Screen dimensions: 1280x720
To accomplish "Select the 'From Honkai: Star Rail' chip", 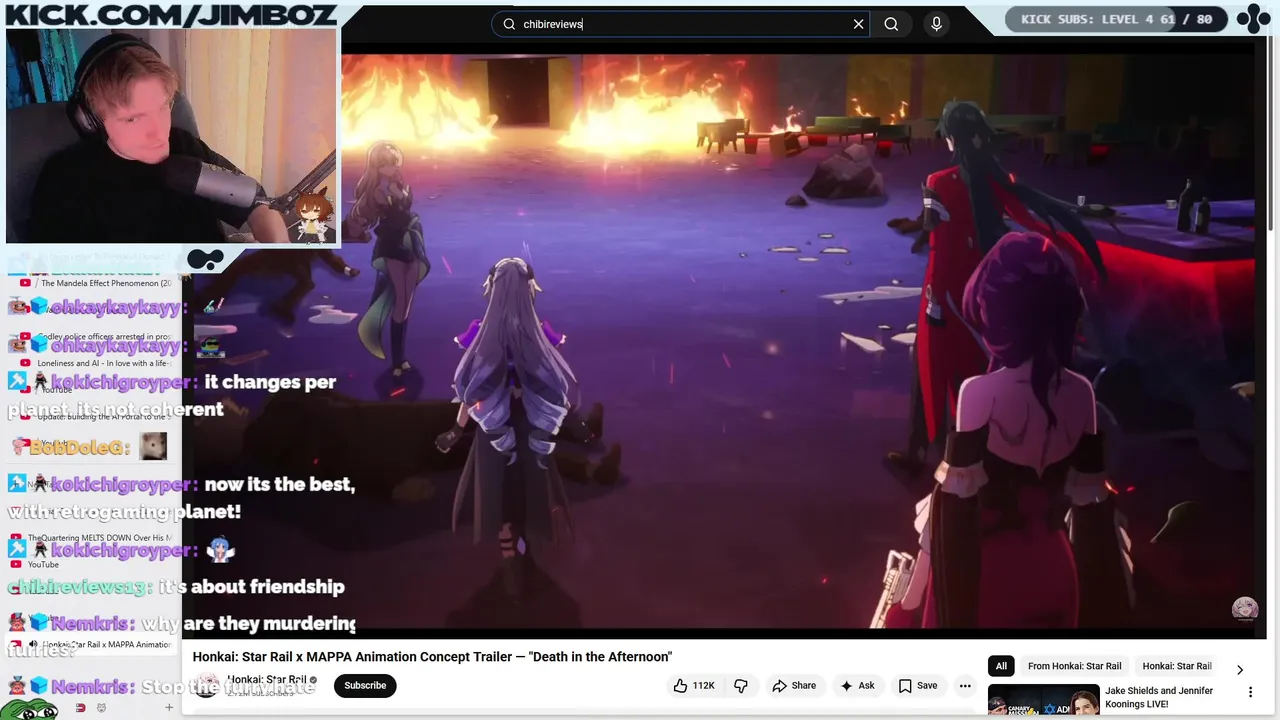I will tap(1074, 666).
